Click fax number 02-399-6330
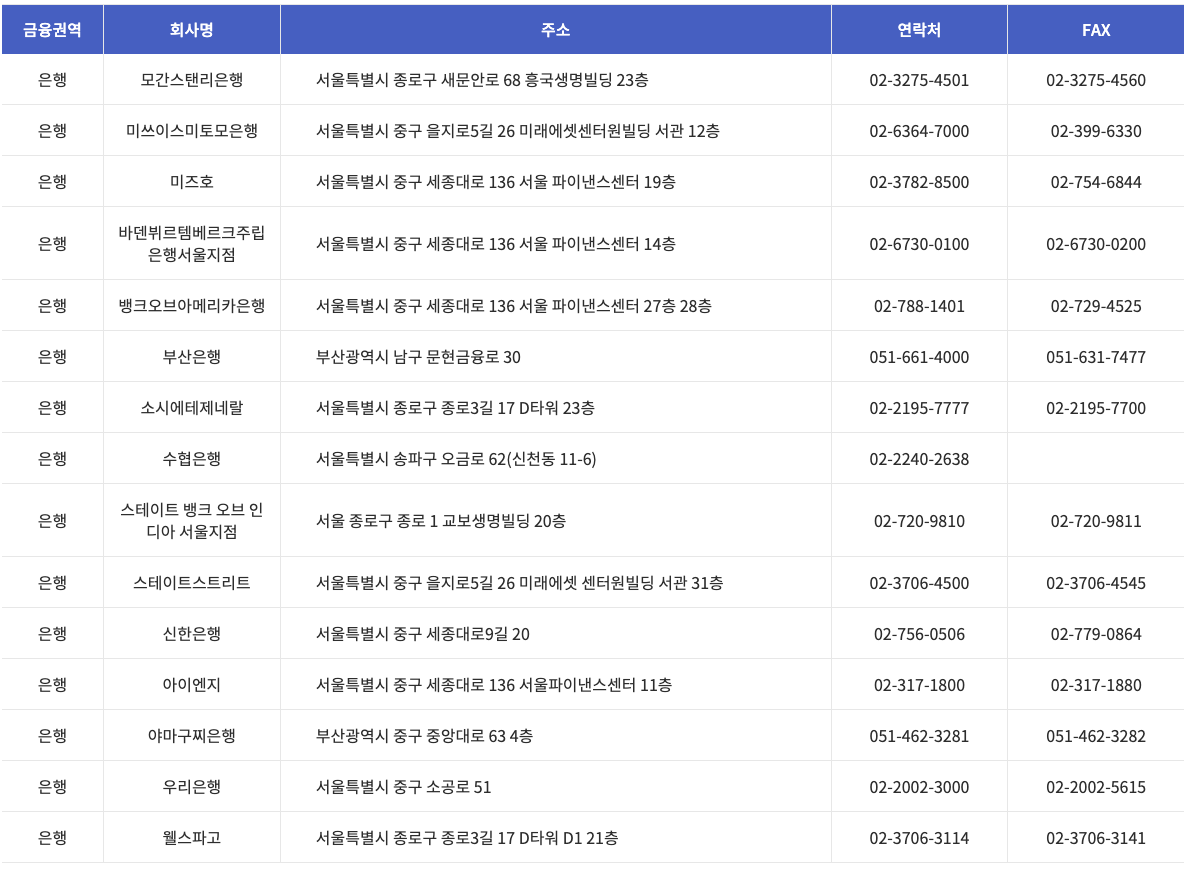 [1096, 131]
